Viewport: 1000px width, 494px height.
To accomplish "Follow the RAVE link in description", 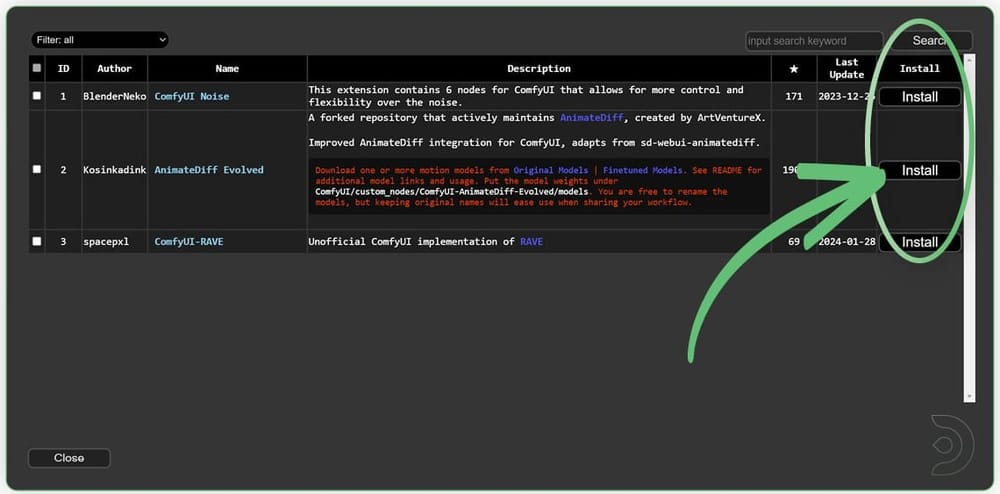I will 531,242.
